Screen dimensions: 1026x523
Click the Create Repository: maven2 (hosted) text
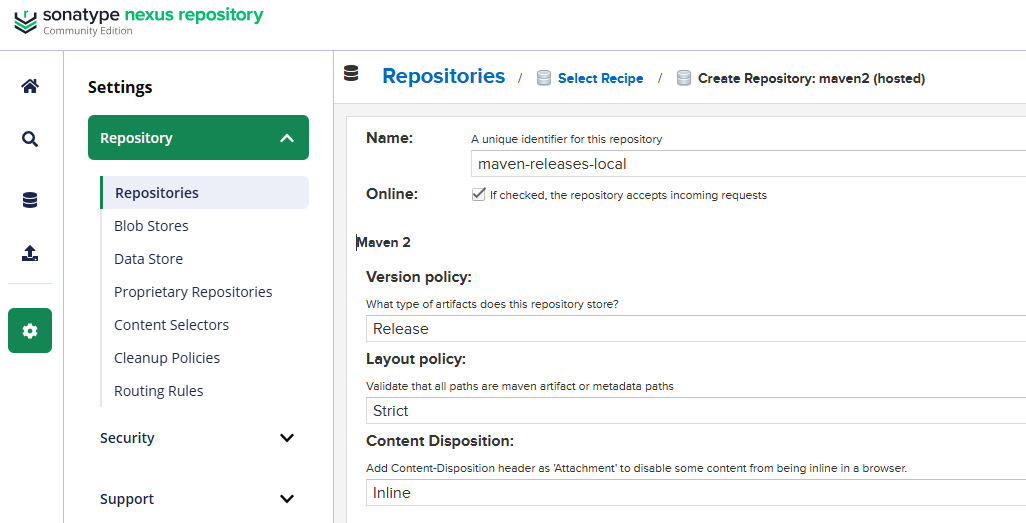coord(811,79)
